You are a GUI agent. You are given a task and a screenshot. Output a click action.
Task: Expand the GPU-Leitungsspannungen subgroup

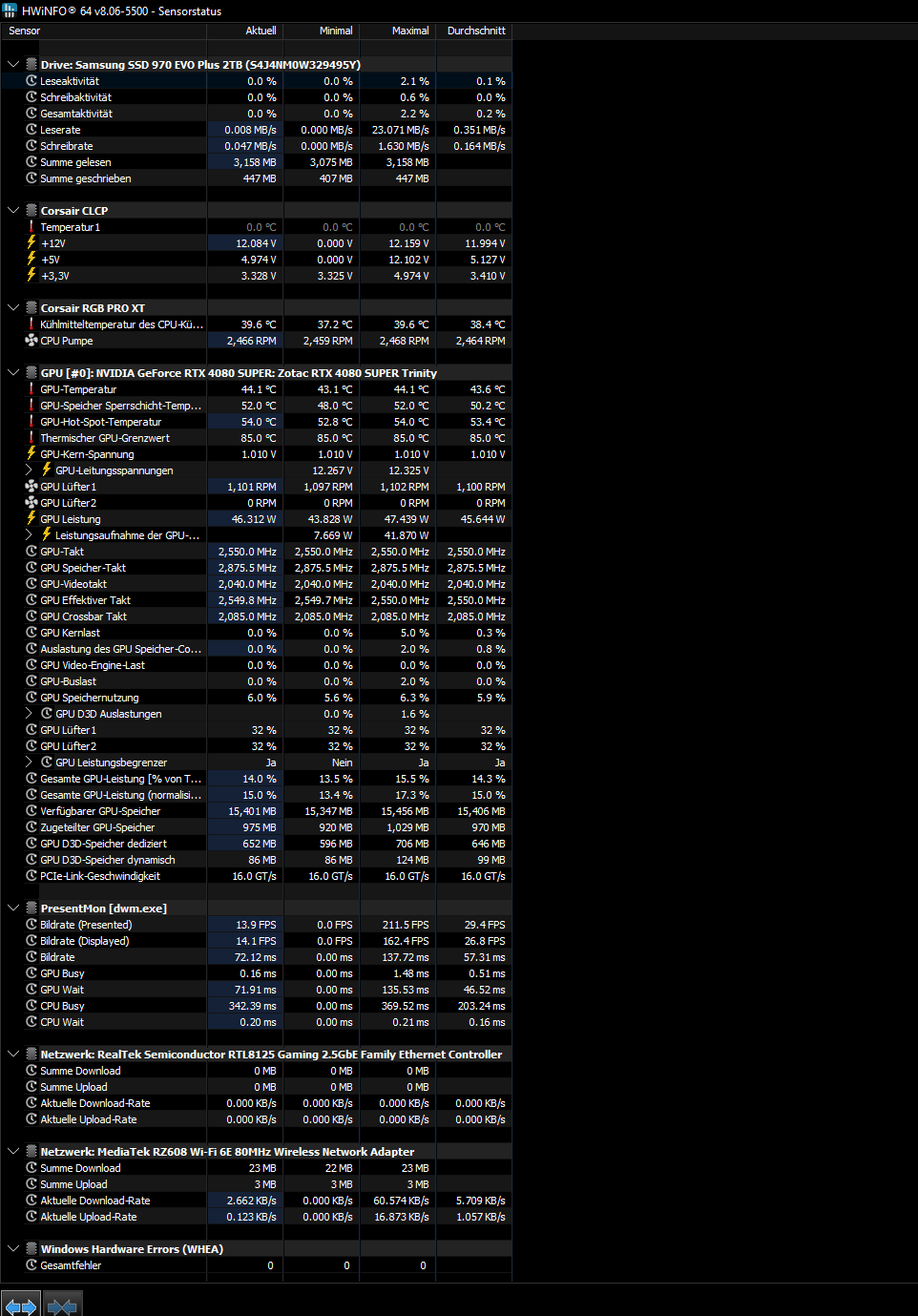(29, 470)
